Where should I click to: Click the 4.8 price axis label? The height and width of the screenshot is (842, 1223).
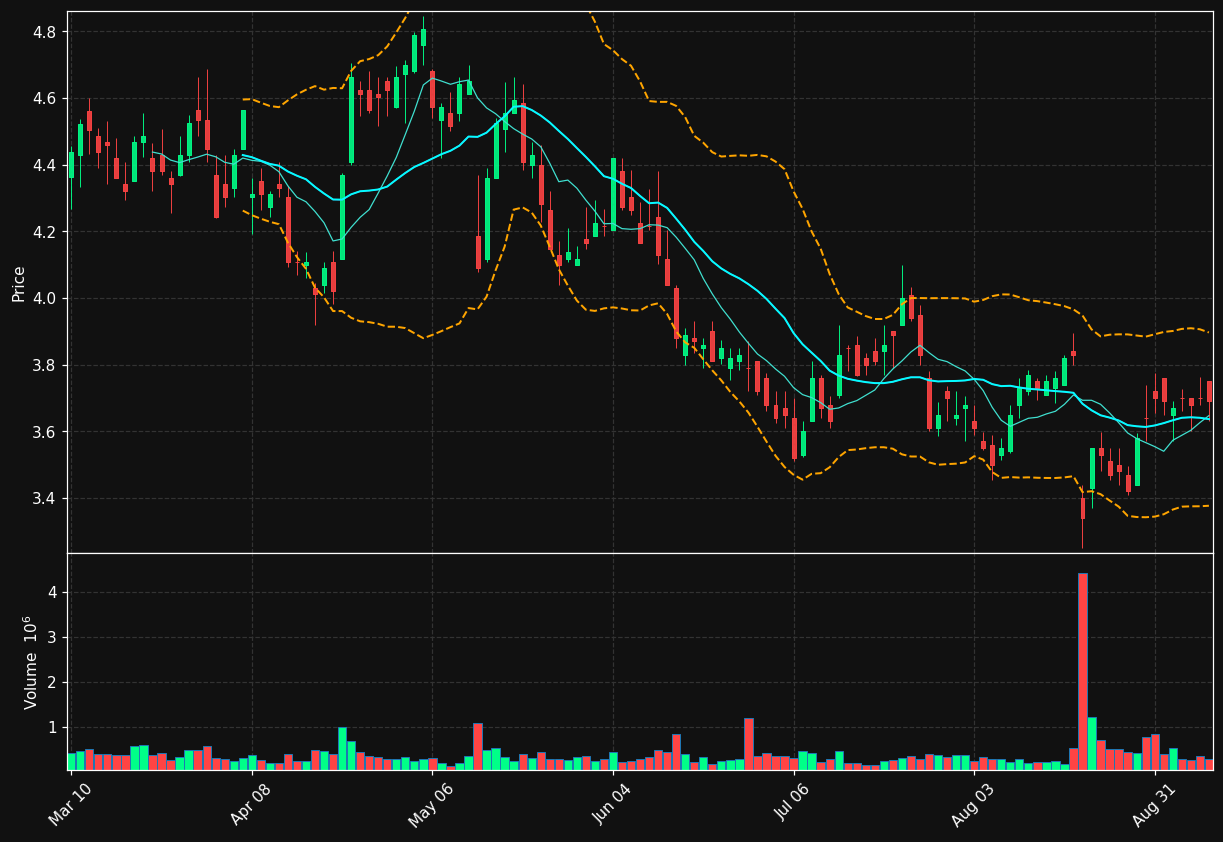click(45, 32)
